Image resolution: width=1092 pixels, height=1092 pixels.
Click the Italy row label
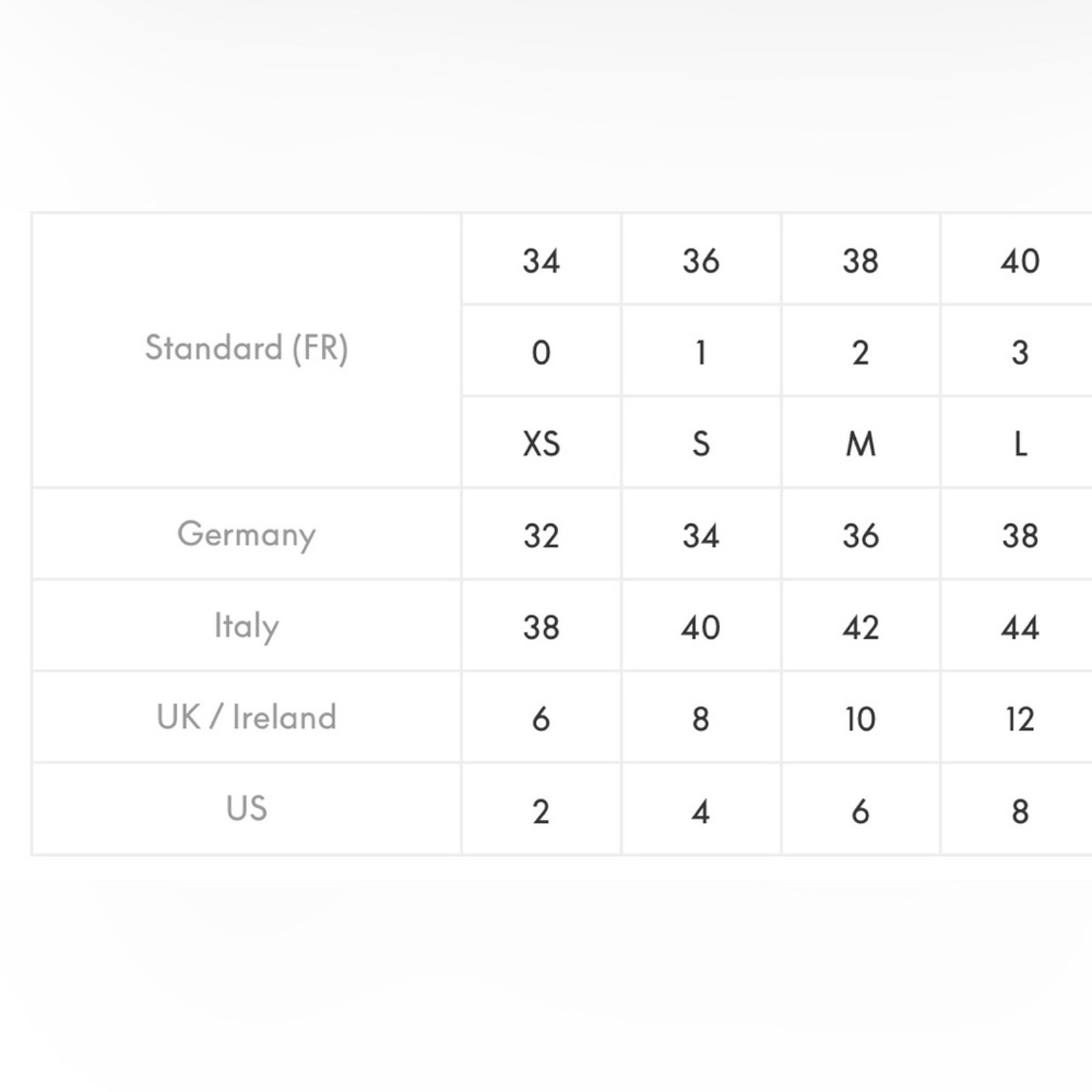tap(246, 626)
